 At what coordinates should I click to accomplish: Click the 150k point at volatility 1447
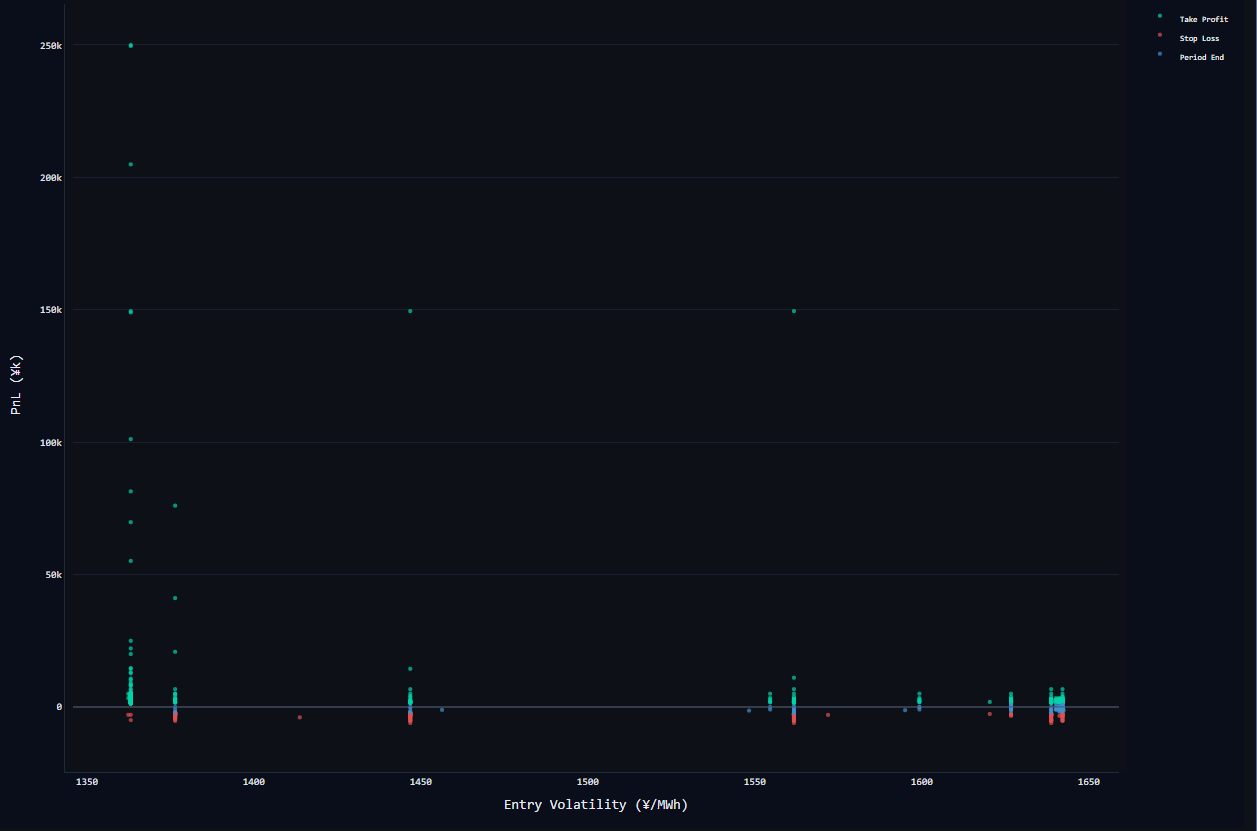(x=410, y=311)
